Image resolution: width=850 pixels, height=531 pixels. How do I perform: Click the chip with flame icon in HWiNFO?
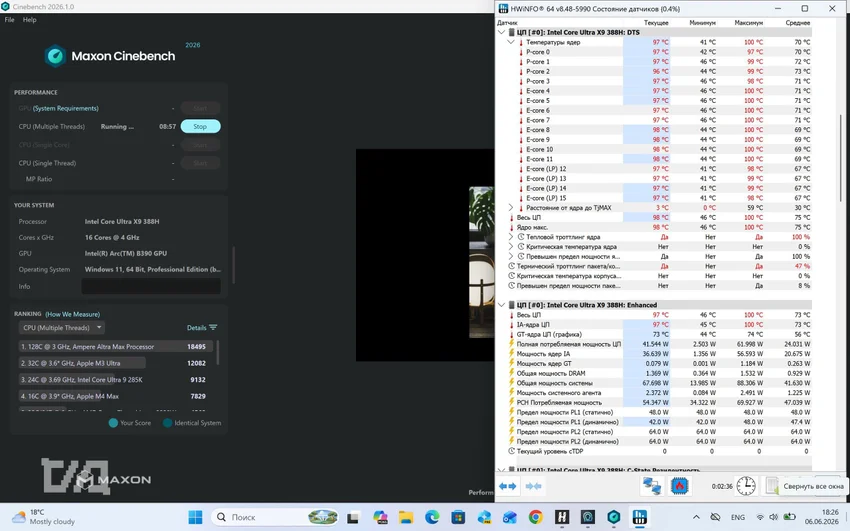click(x=679, y=486)
